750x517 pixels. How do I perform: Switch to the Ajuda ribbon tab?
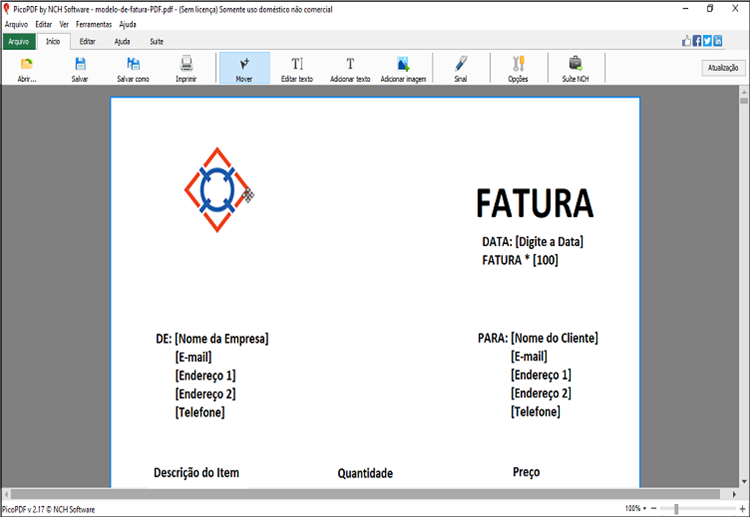point(122,42)
